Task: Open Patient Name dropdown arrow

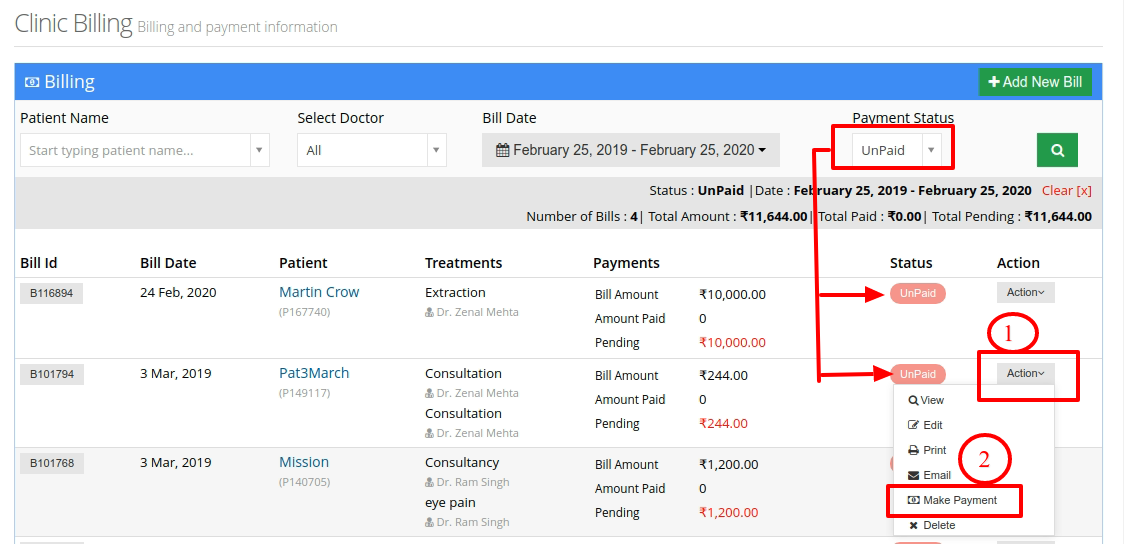Action: click(259, 151)
